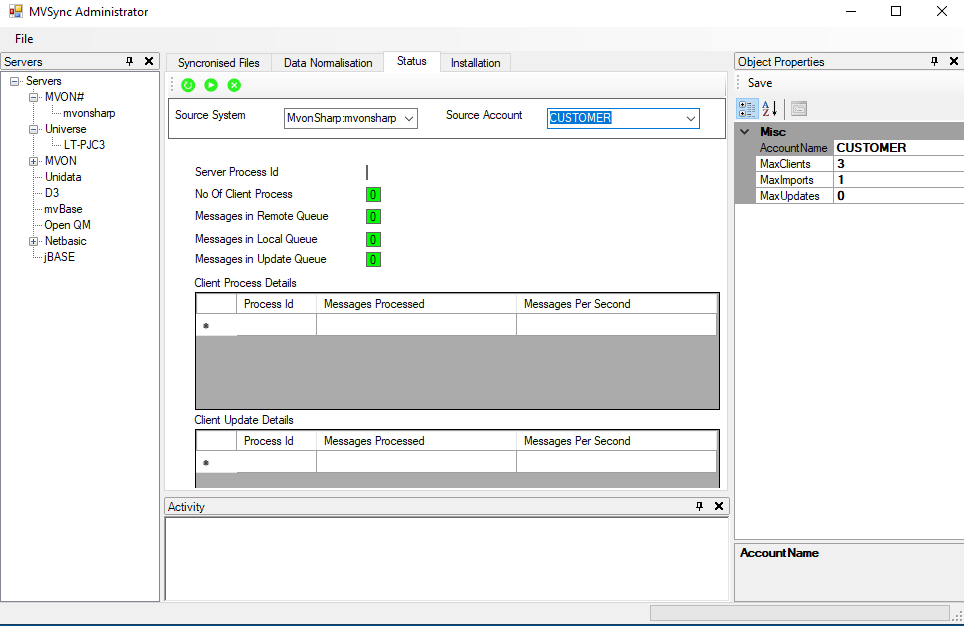Select Open QM in server tree
Screen dimensions: 964x626
(x=67, y=225)
